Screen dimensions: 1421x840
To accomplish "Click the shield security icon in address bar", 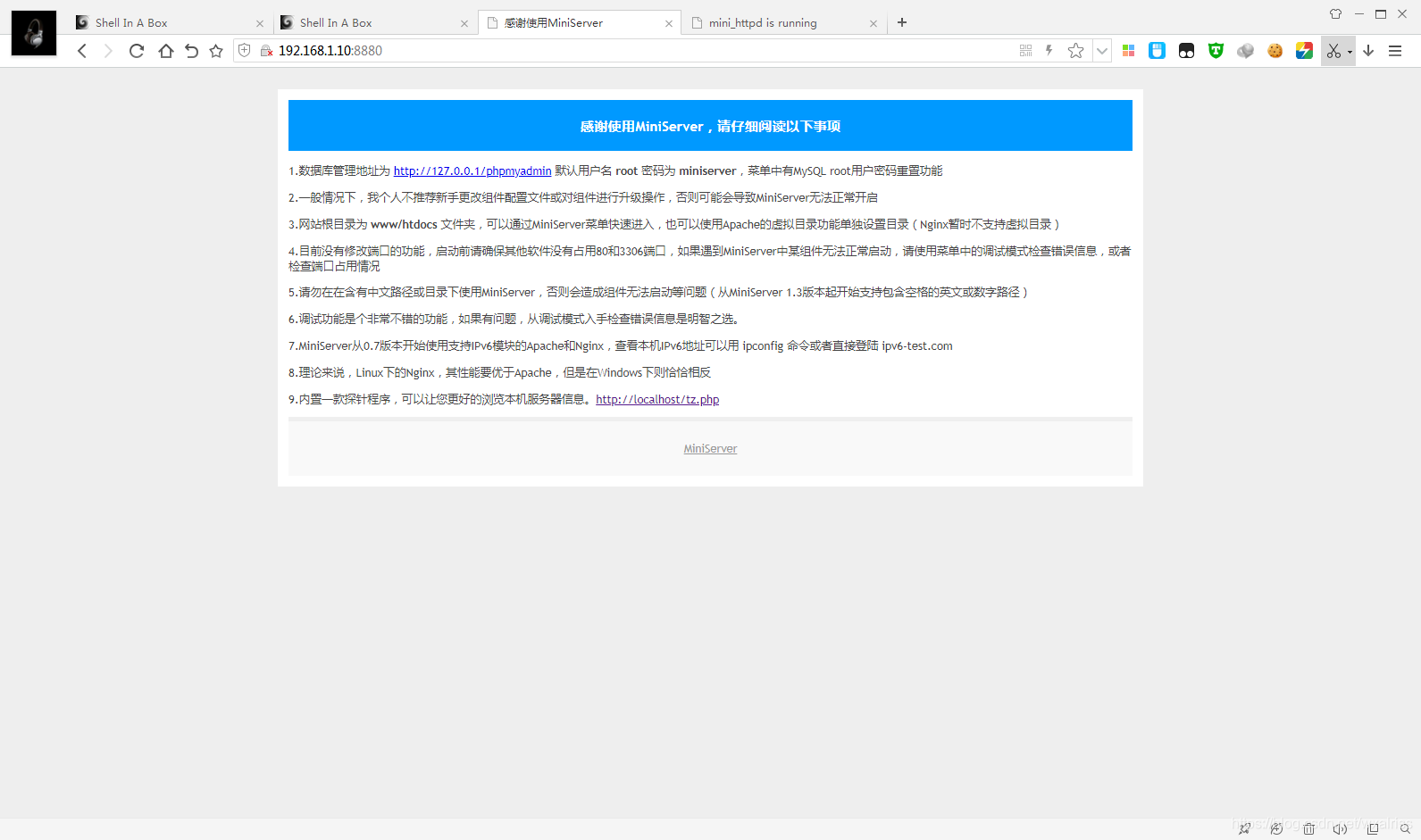I will [244, 51].
